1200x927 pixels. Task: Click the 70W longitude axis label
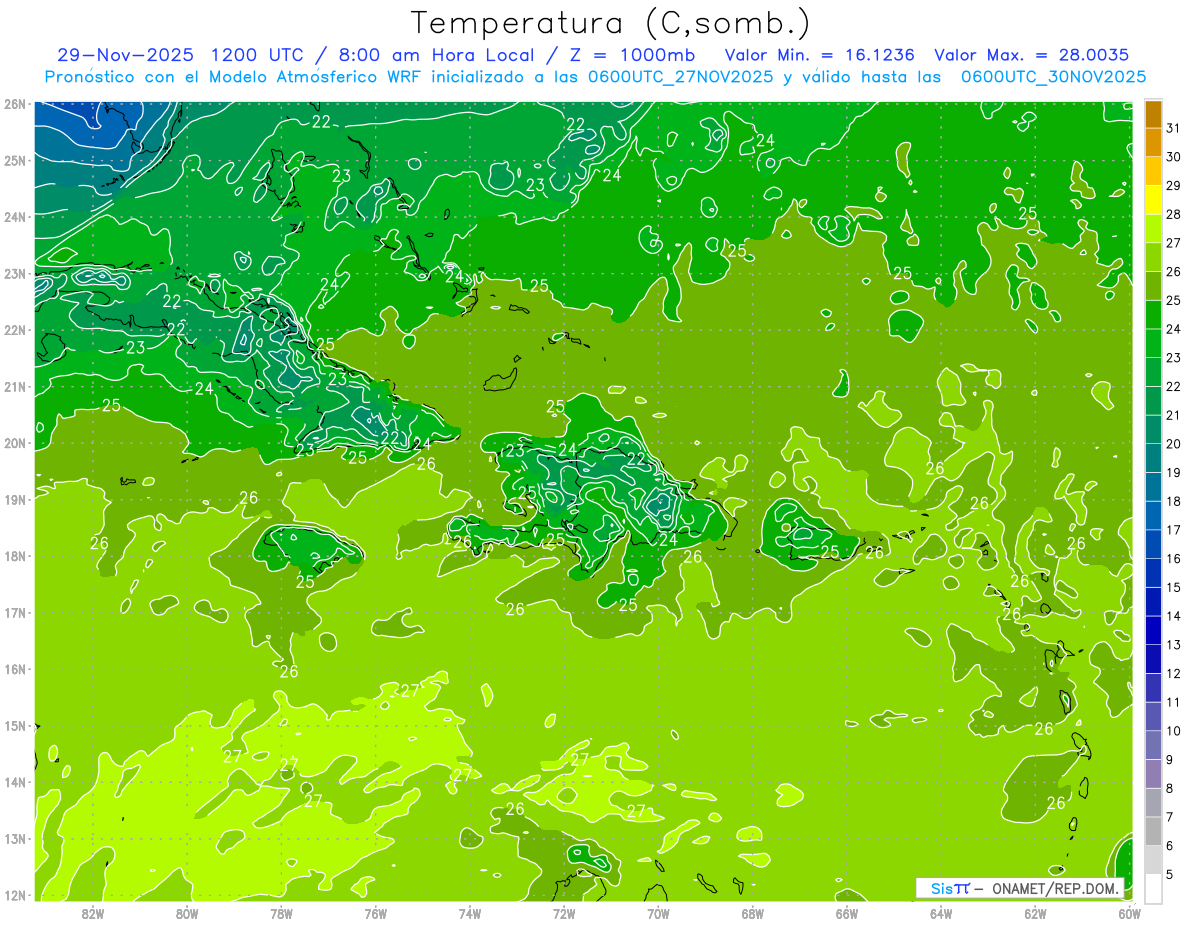(658, 912)
